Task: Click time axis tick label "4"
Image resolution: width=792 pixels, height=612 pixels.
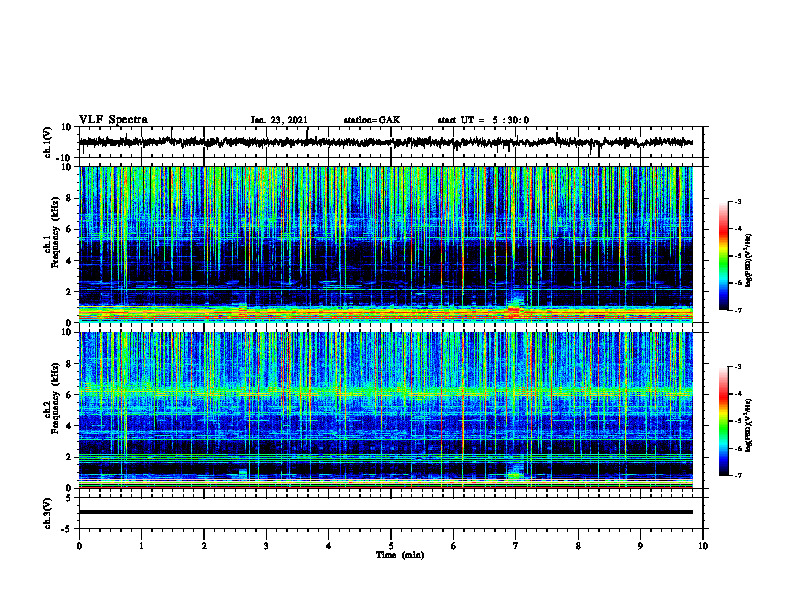Action: [x=329, y=546]
